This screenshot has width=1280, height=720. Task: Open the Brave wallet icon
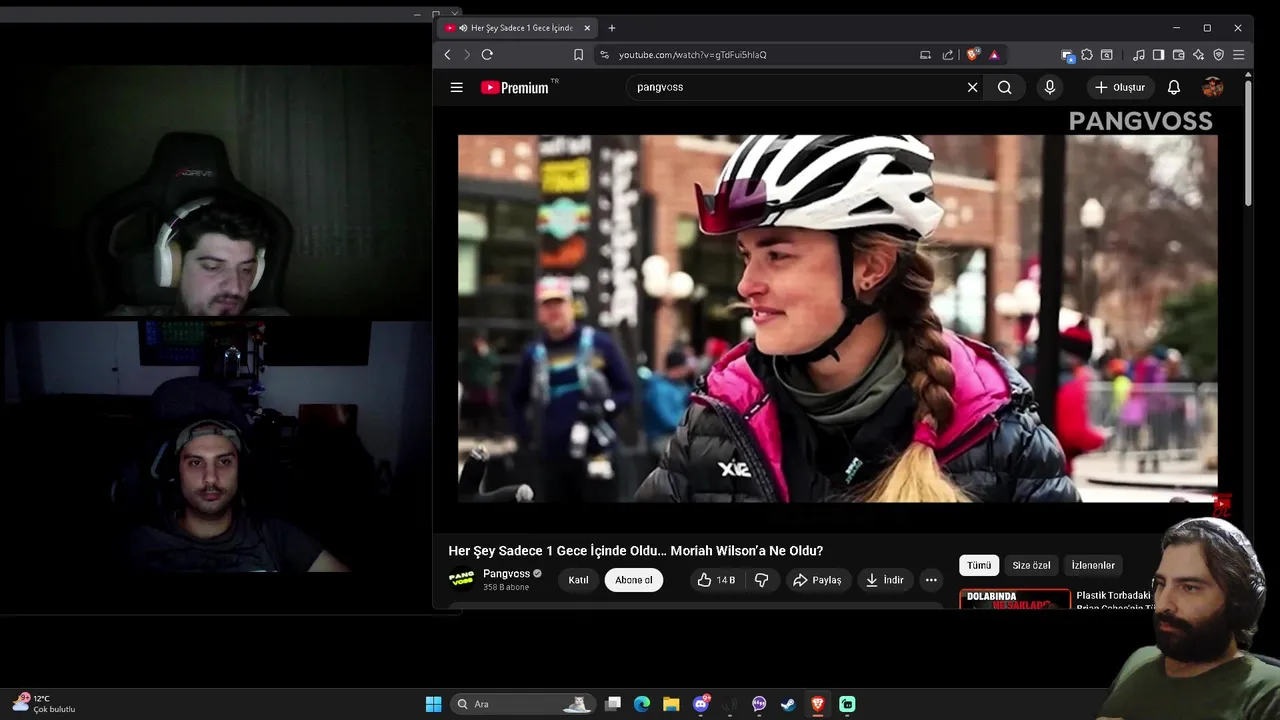pos(1179,55)
